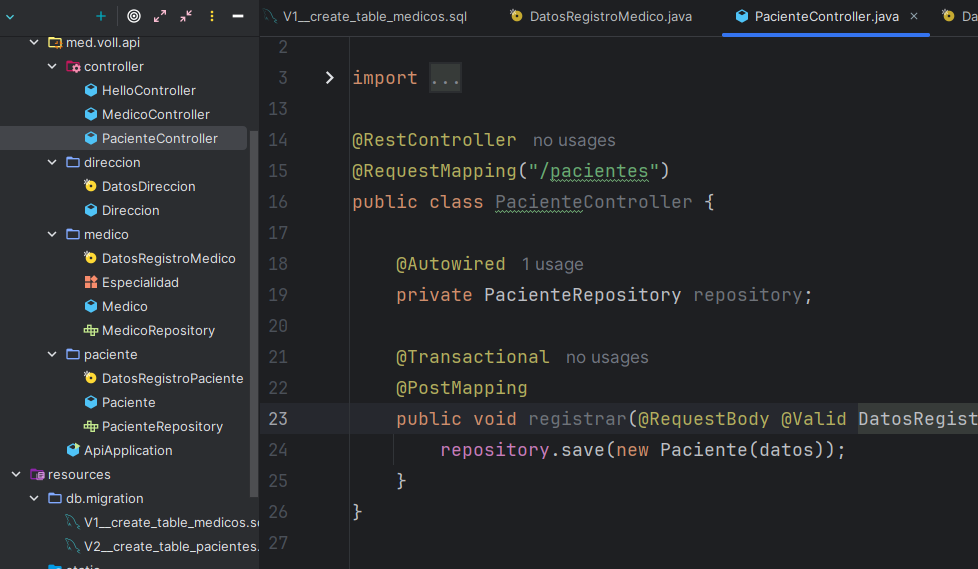Screen dimensions: 978x569
Task: Open Paciente class in tree
Action: pyautogui.click(x=128, y=402)
